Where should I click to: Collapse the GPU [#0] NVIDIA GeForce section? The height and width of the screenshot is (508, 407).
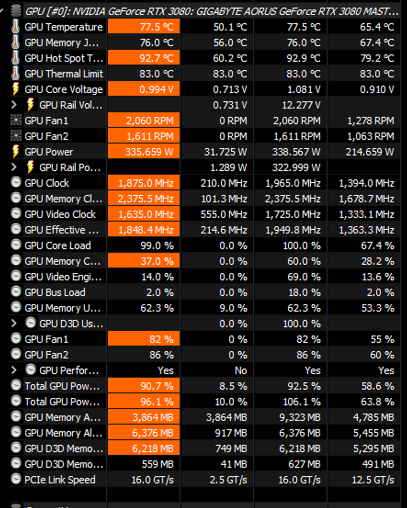click(x=2, y=11)
